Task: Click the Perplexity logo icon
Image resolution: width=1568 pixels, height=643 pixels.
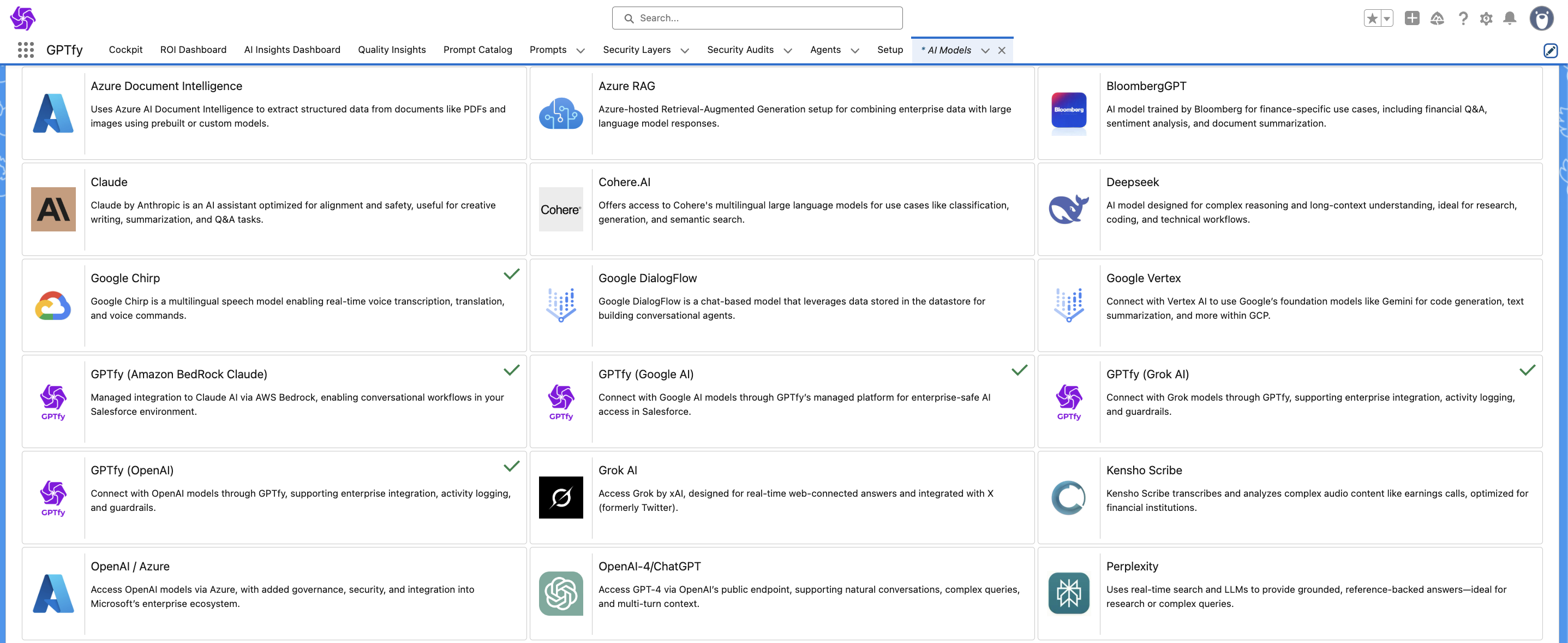Action: click(x=1068, y=593)
